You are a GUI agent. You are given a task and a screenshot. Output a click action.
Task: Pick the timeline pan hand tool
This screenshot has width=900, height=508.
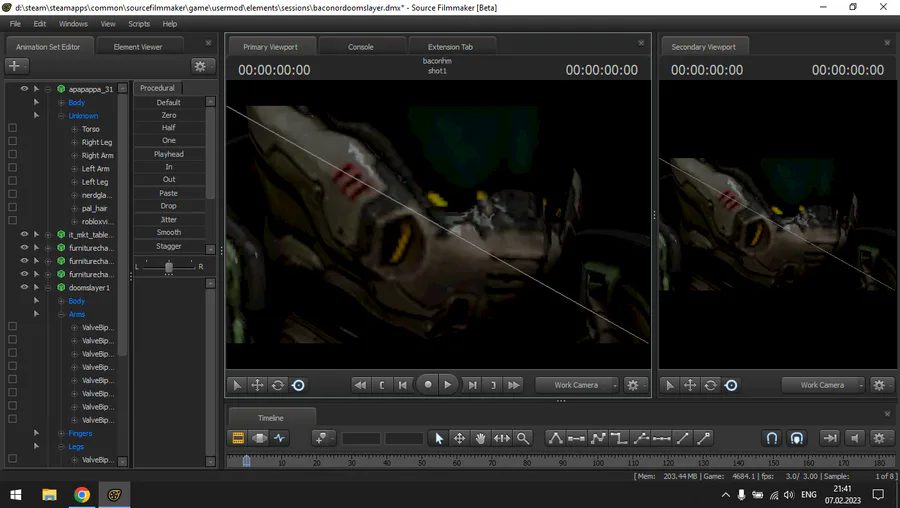coord(480,439)
